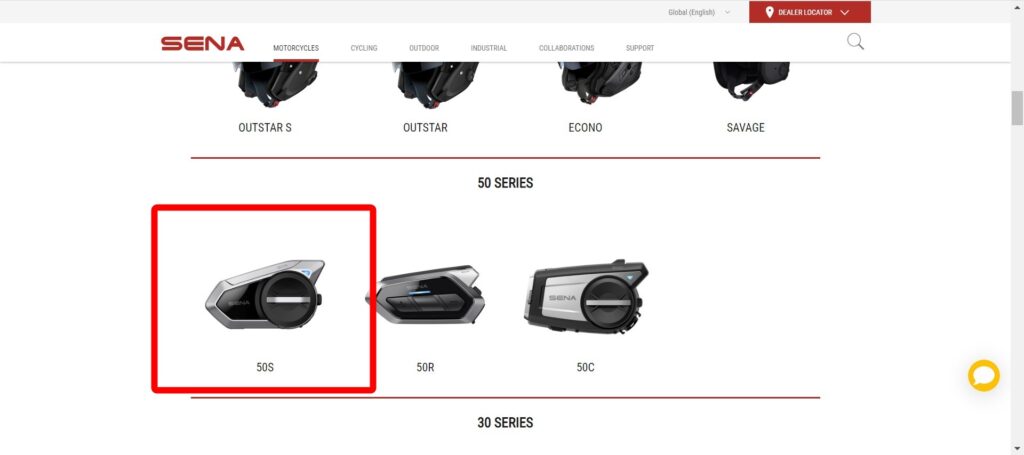Select the ECONO helmet link
The height and width of the screenshot is (455, 1024).
click(585, 128)
